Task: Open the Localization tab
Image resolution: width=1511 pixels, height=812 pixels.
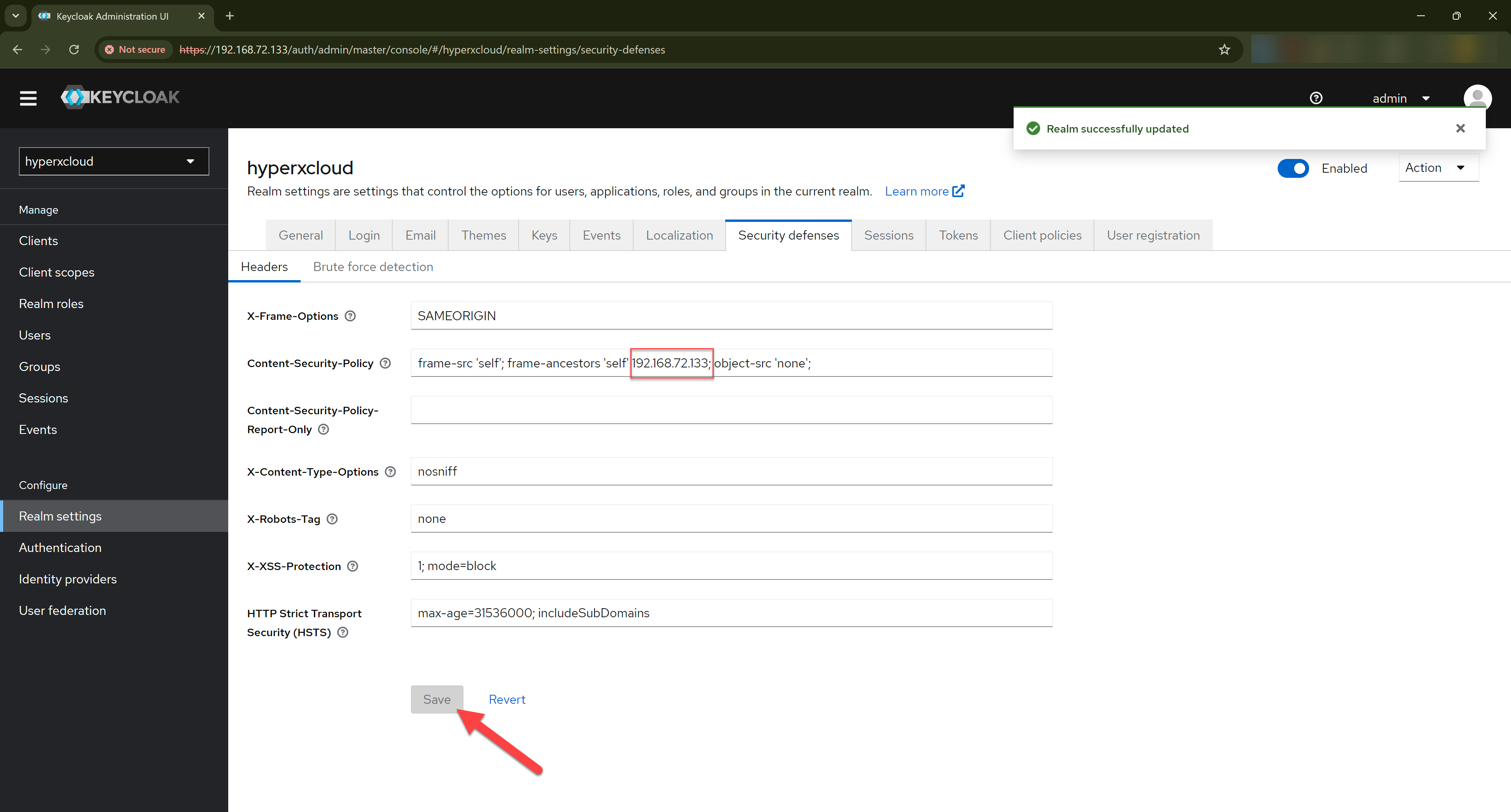Action: tap(679, 235)
